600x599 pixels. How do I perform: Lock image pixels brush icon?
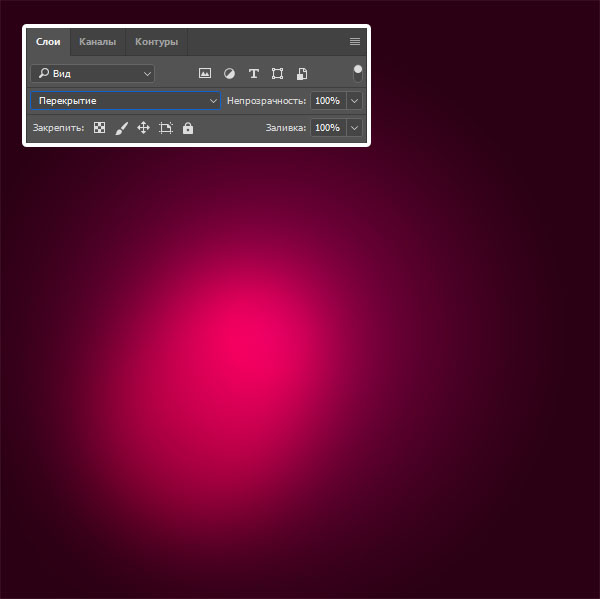pos(122,128)
